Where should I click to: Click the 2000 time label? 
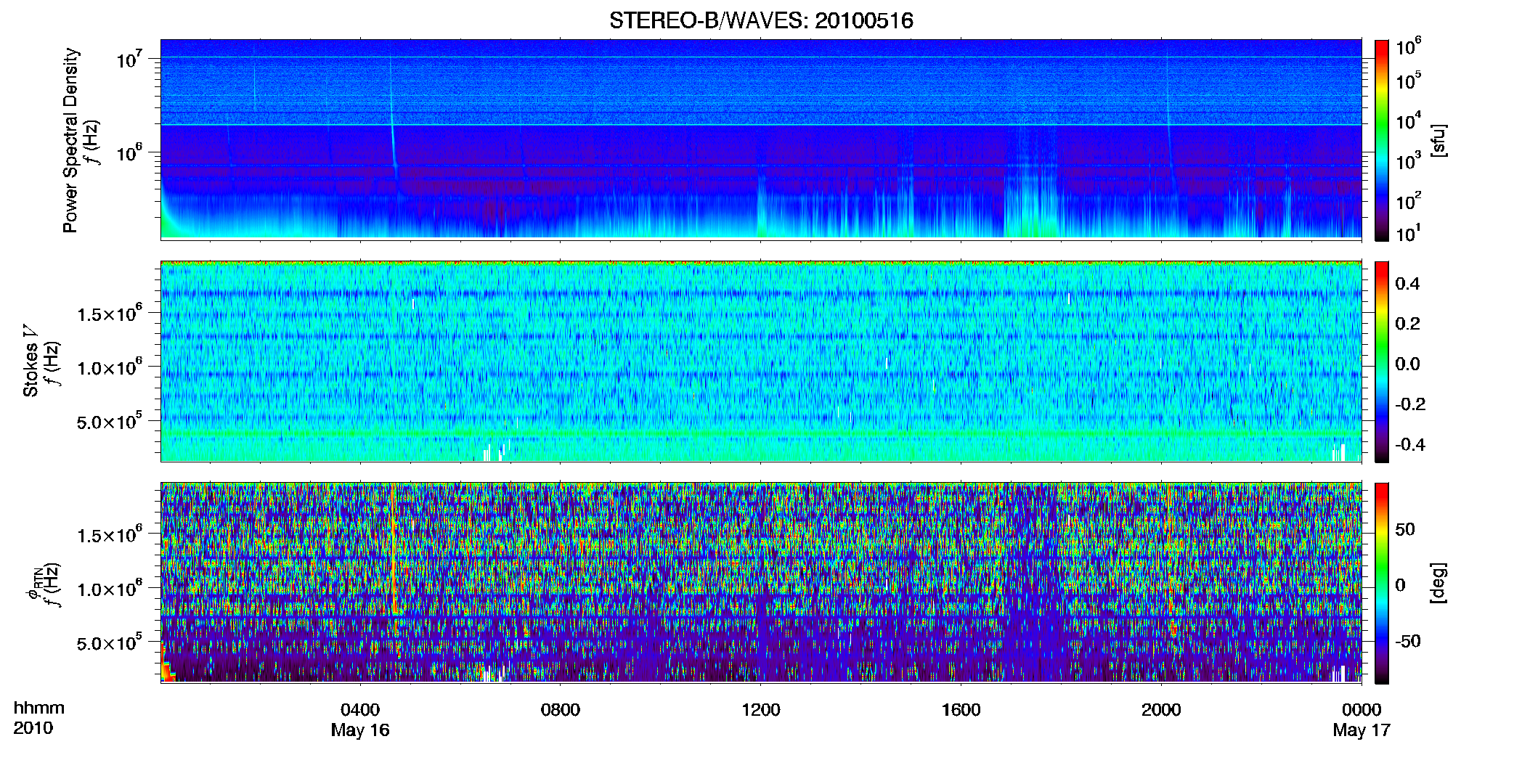coord(1161,709)
